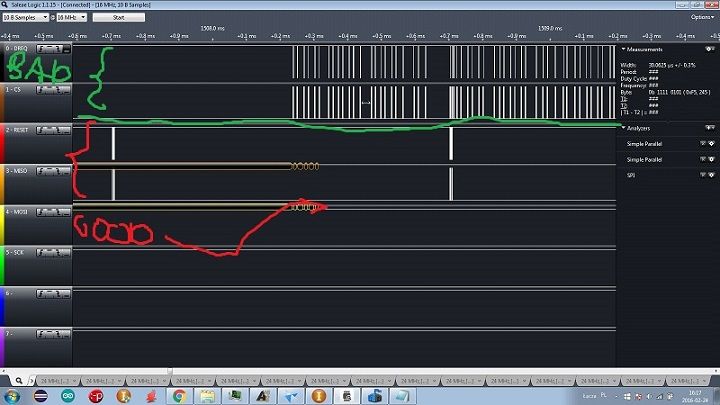This screenshot has height=405, width=720.
Task: Click the 1508.0 ms timeline marker
Action: [x=213, y=28]
